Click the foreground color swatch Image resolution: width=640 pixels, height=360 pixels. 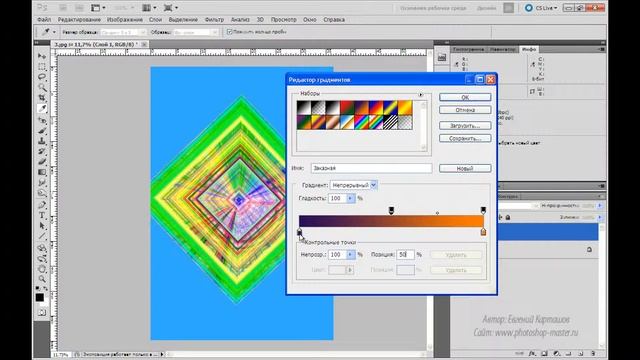[x=40, y=297]
